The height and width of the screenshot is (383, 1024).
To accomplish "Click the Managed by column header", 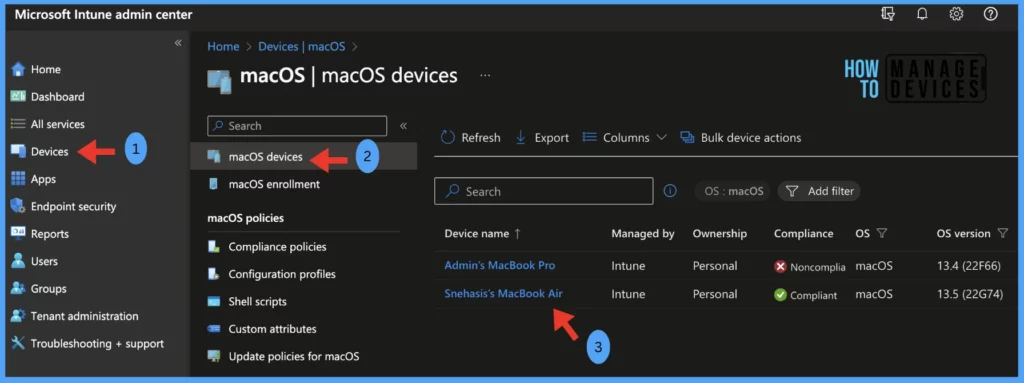I will click(643, 233).
